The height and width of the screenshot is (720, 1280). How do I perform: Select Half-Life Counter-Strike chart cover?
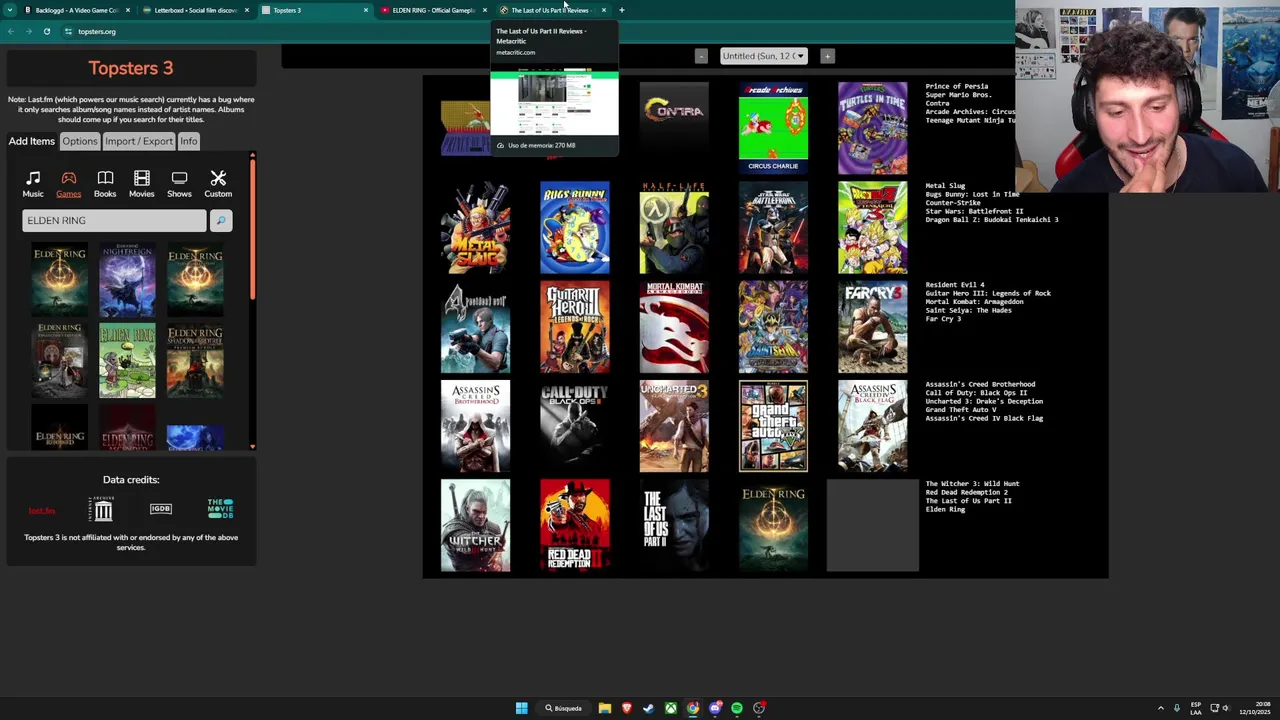click(674, 228)
